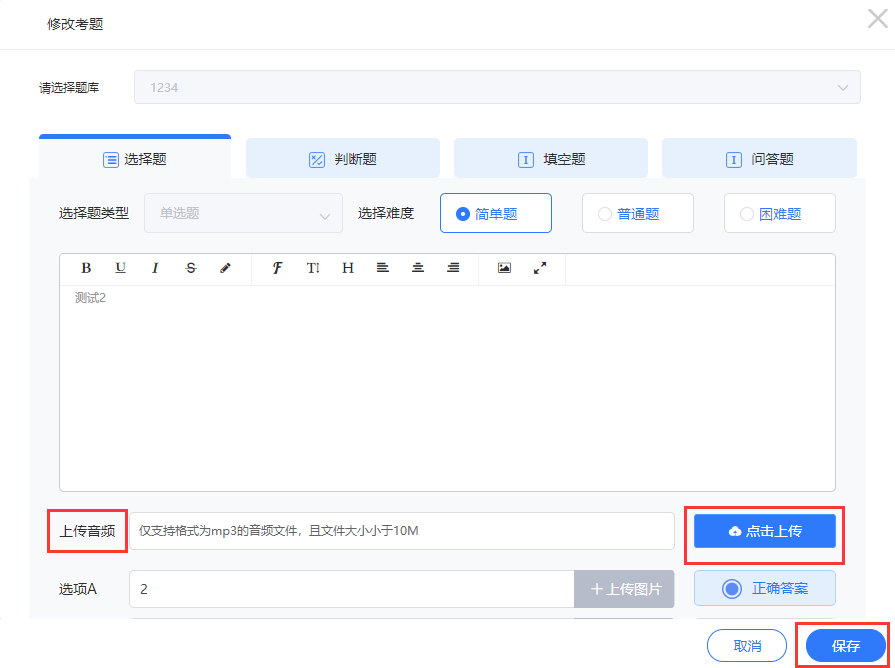Viewport: 895px width, 668px height.
Task: Center align the question text
Action: point(418,268)
